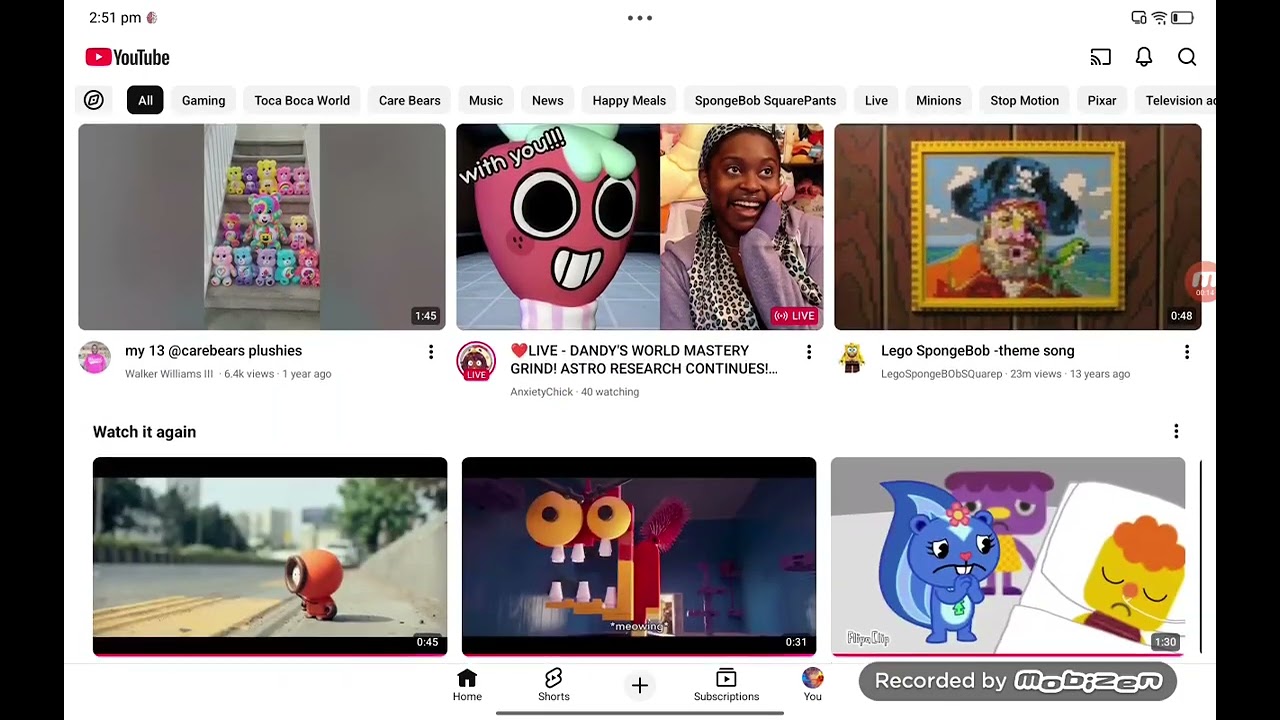Tap the Create plus button
Image resolution: width=1280 pixels, height=720 pixels.
[640, 685]
